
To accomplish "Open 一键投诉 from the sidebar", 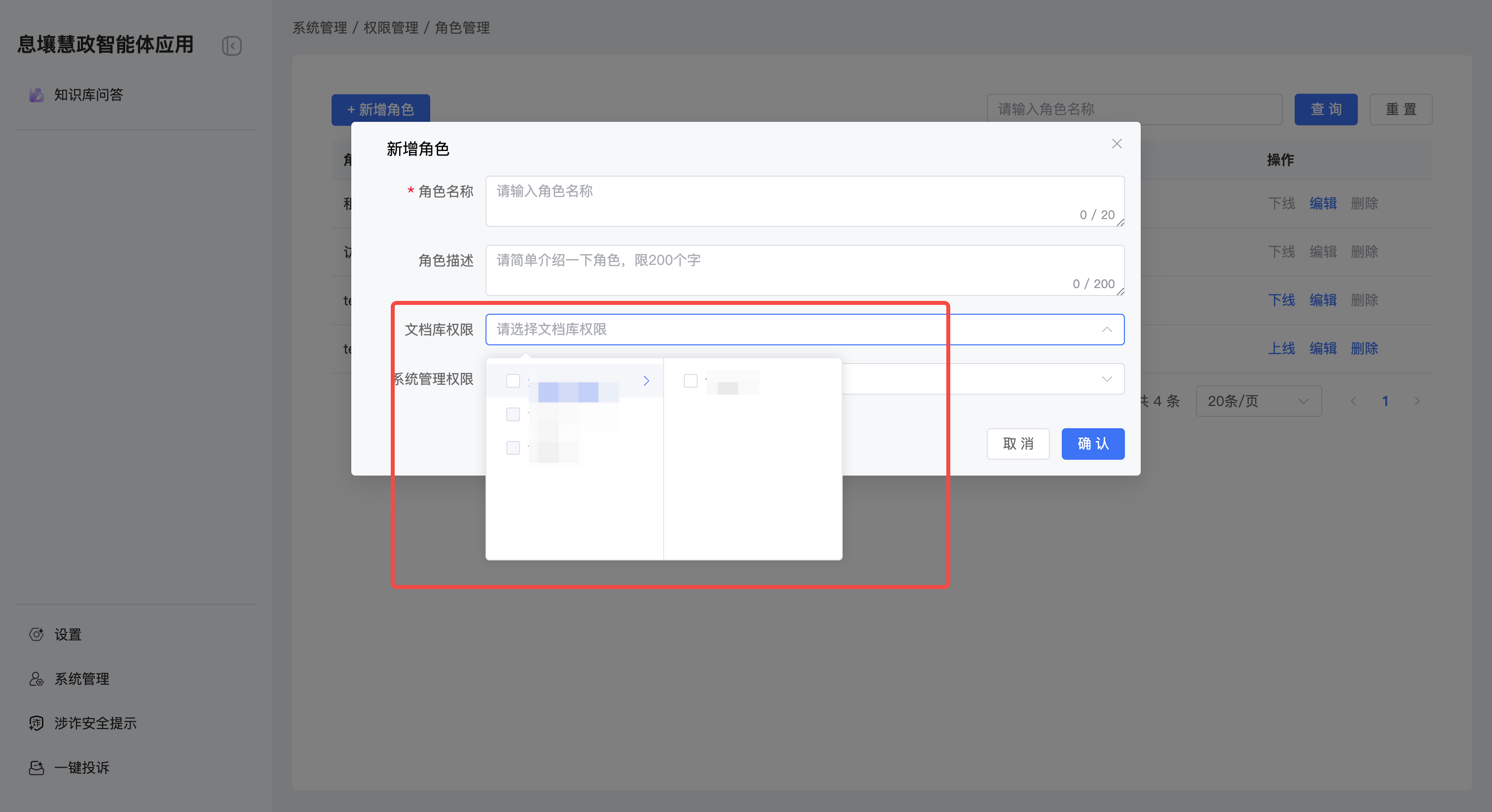I will 81,768.
